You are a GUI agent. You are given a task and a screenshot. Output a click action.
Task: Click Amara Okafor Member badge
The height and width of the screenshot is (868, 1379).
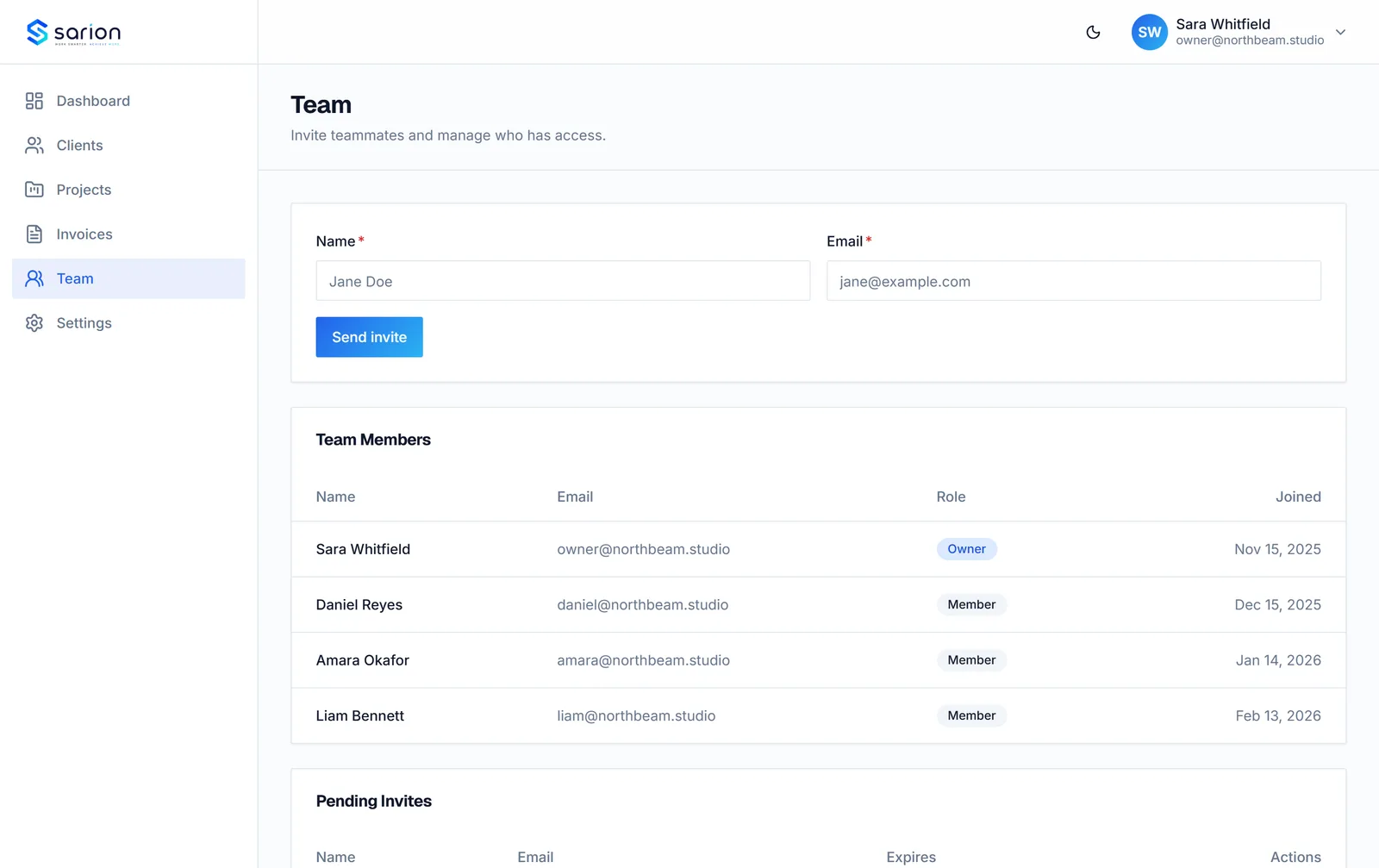pyautogui.click(x=971, y=660)
